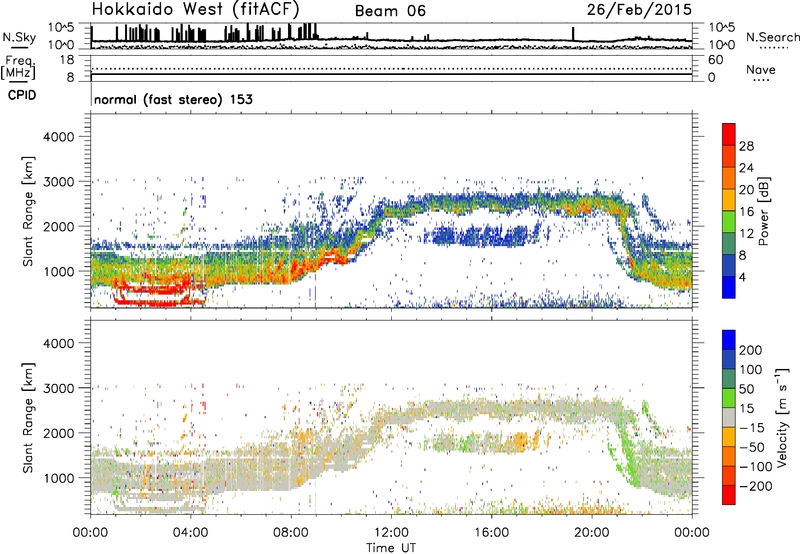800x554 pixels.
Task: Click the bright blue bottom segment of the power colorbar
Action: coord(729,287)
